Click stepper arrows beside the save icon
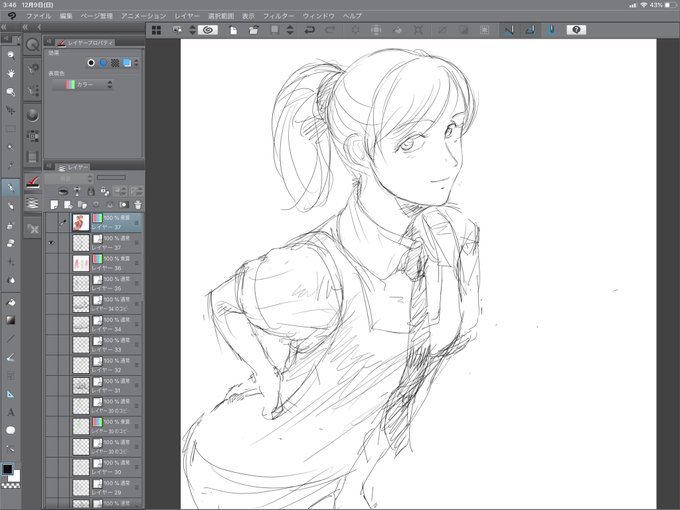The width and height of the screenshot is (680, 510). pos(290,30)
